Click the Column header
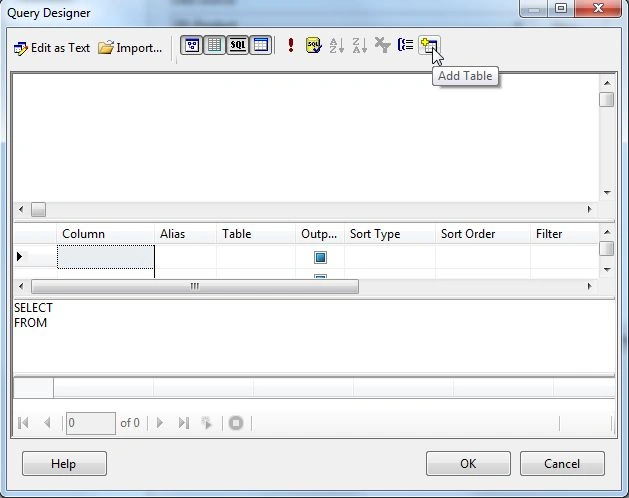 [x=106, y=234]
